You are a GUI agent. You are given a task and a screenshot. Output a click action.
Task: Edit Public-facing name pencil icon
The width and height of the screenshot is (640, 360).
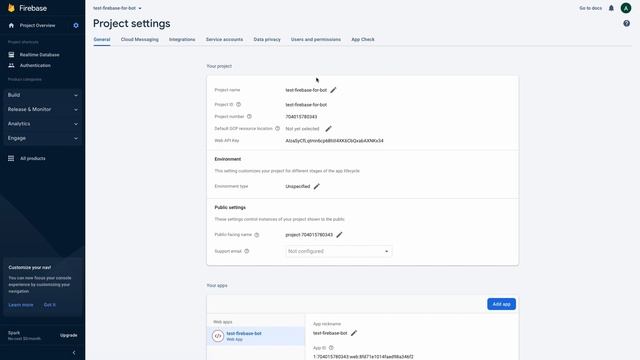[339, 235]
